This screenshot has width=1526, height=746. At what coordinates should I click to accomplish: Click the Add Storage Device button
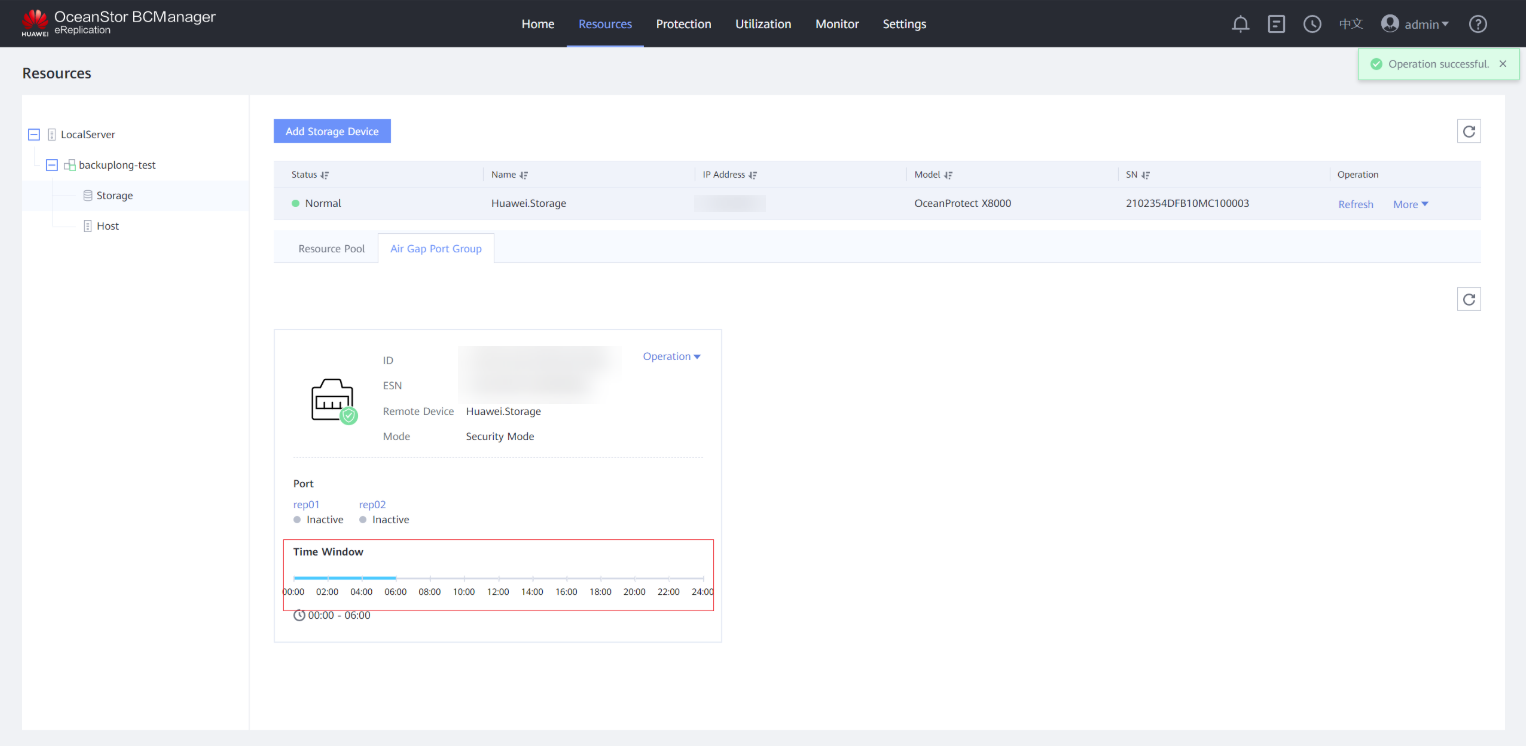click(332, 131)
